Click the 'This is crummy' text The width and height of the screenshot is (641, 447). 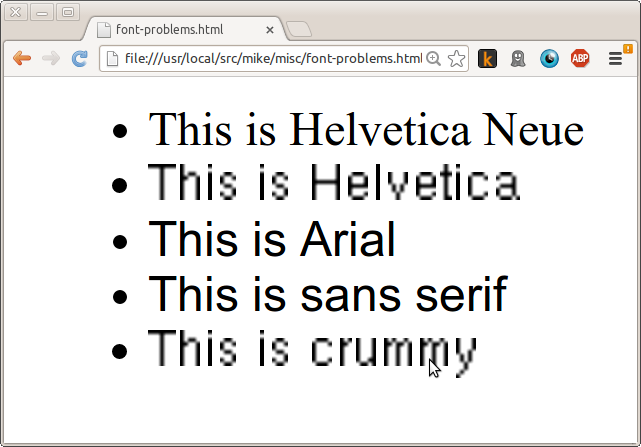[x=312, y=352]
